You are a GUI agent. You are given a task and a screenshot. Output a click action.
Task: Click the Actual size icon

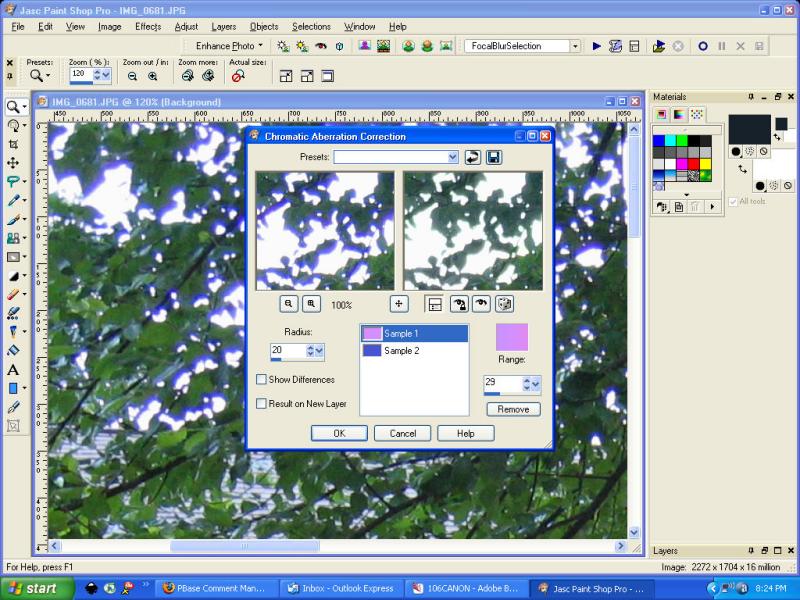238,77
